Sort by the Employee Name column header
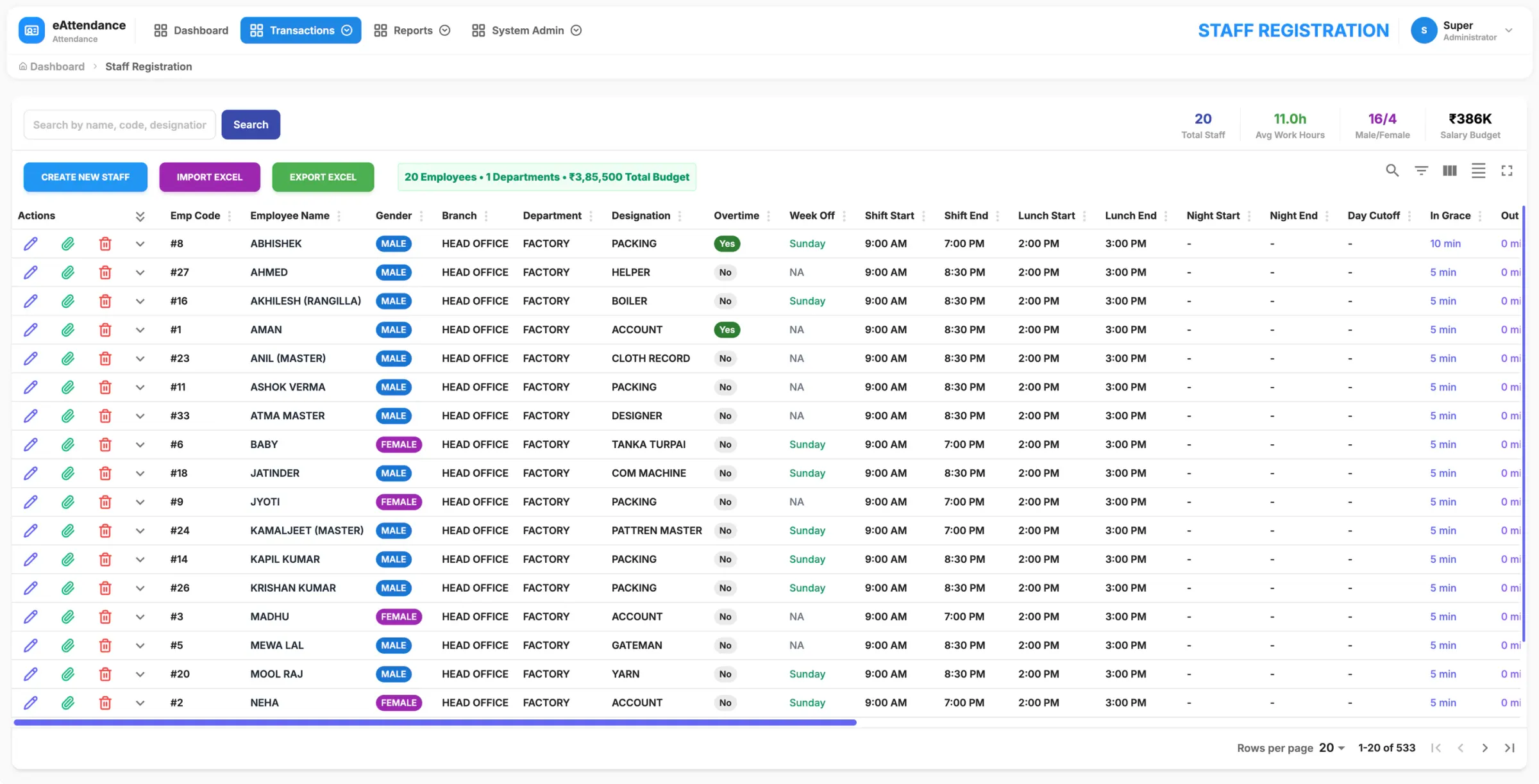 pyautogui.click(x=290, y=215)
